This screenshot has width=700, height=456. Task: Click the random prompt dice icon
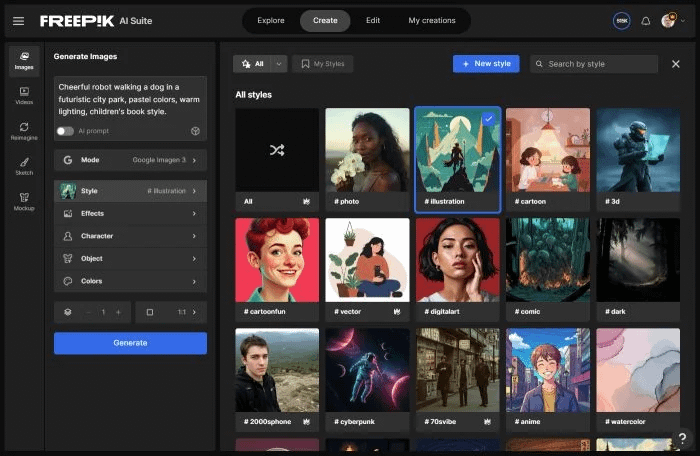pos(195,131)
